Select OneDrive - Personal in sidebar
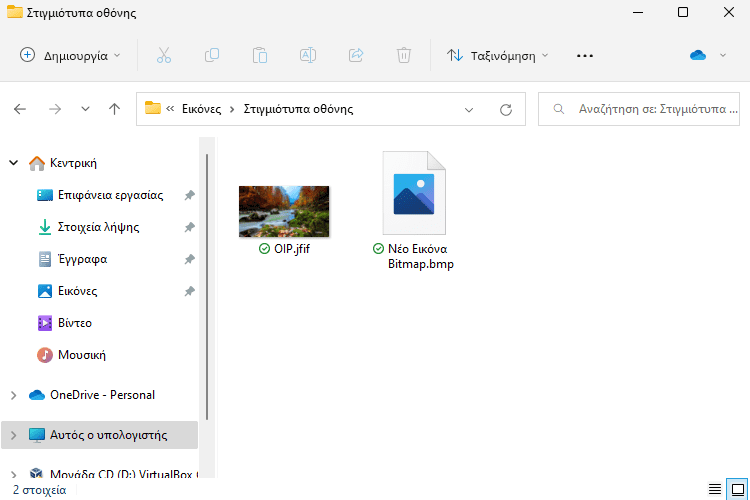750x500 pixels. coord(102,395)
